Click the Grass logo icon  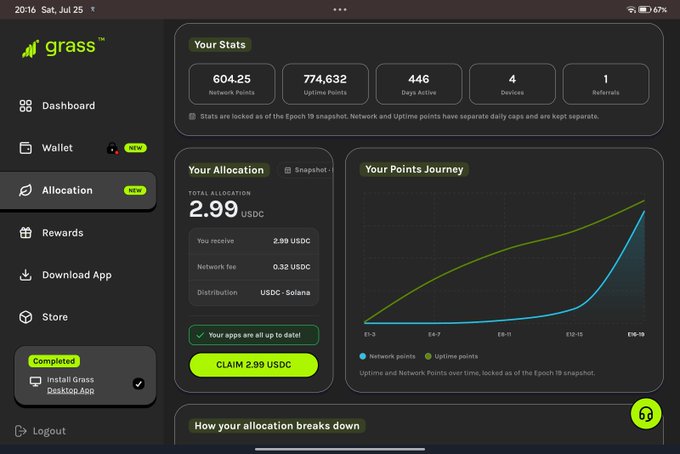pos(30,49)
